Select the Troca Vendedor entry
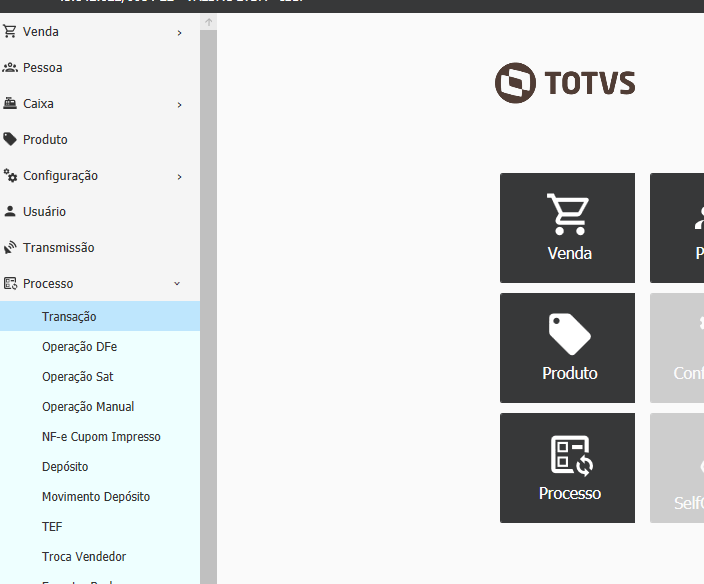Screen dimensions: 704x584 click(x=100, y=557)
